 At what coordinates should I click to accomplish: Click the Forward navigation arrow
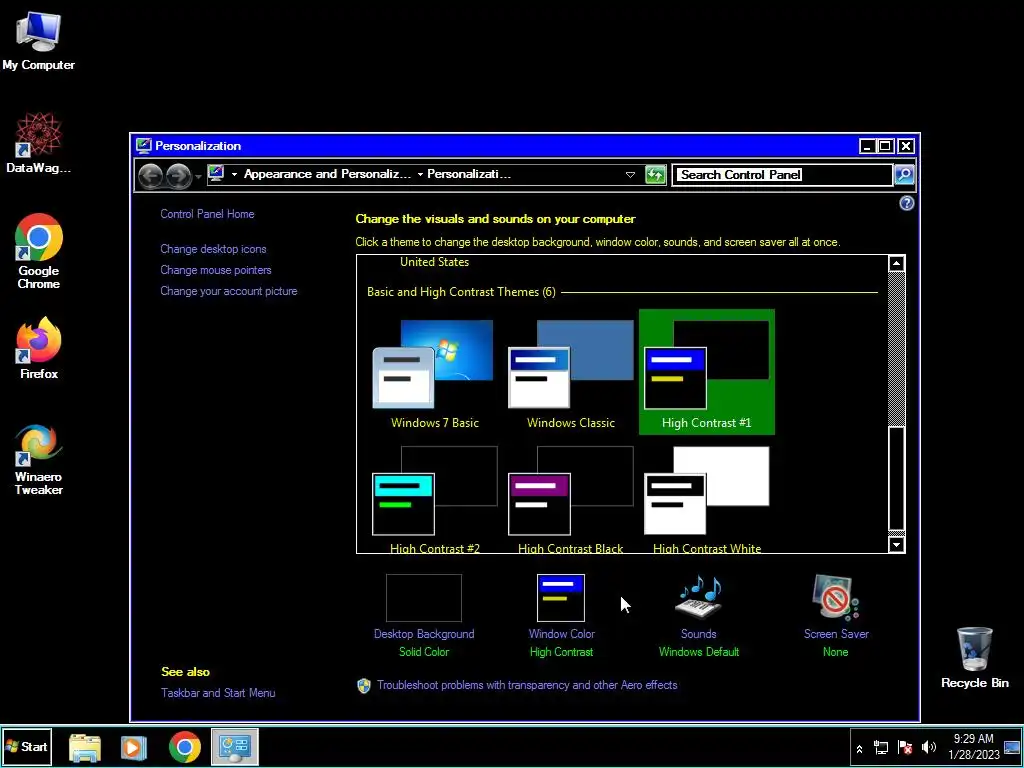tap(178, 175)
